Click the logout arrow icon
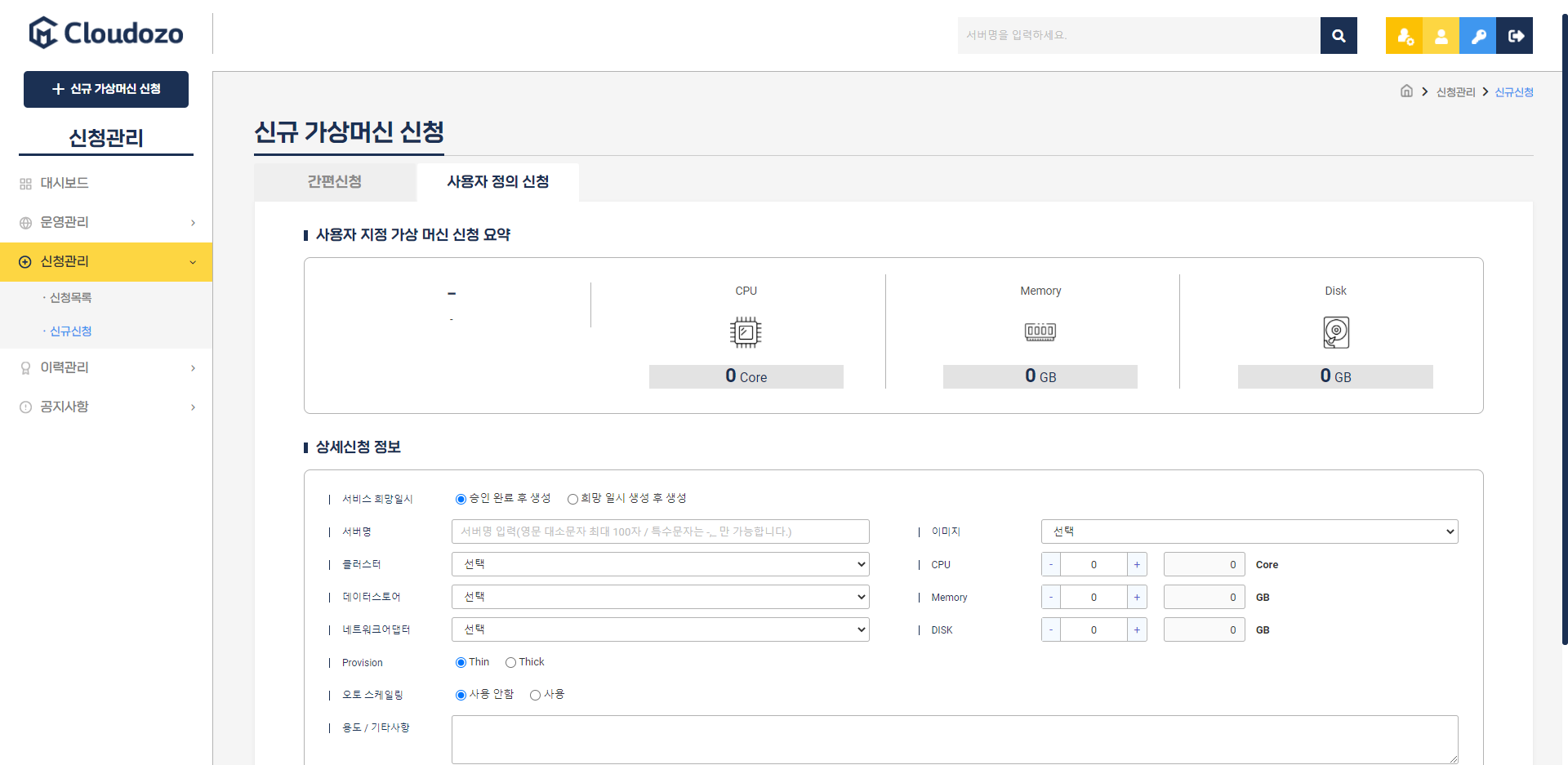Image resolution: width=1568 pixels, height=765 pixels. coord(1515,36)
